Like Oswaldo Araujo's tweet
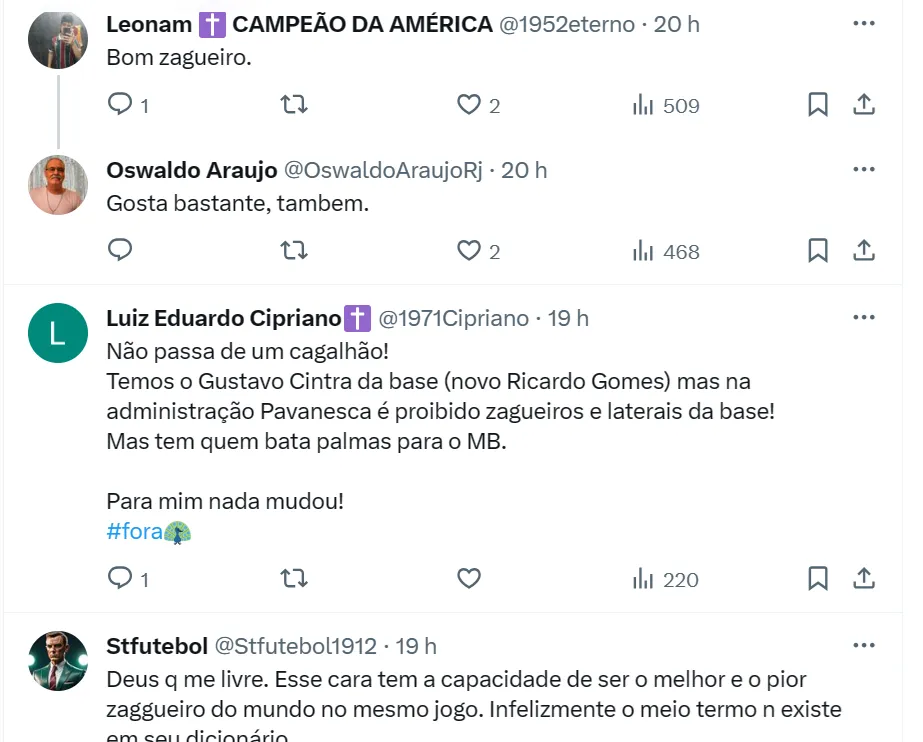This screenshot has height=742, width=923. tap(469, 250)
